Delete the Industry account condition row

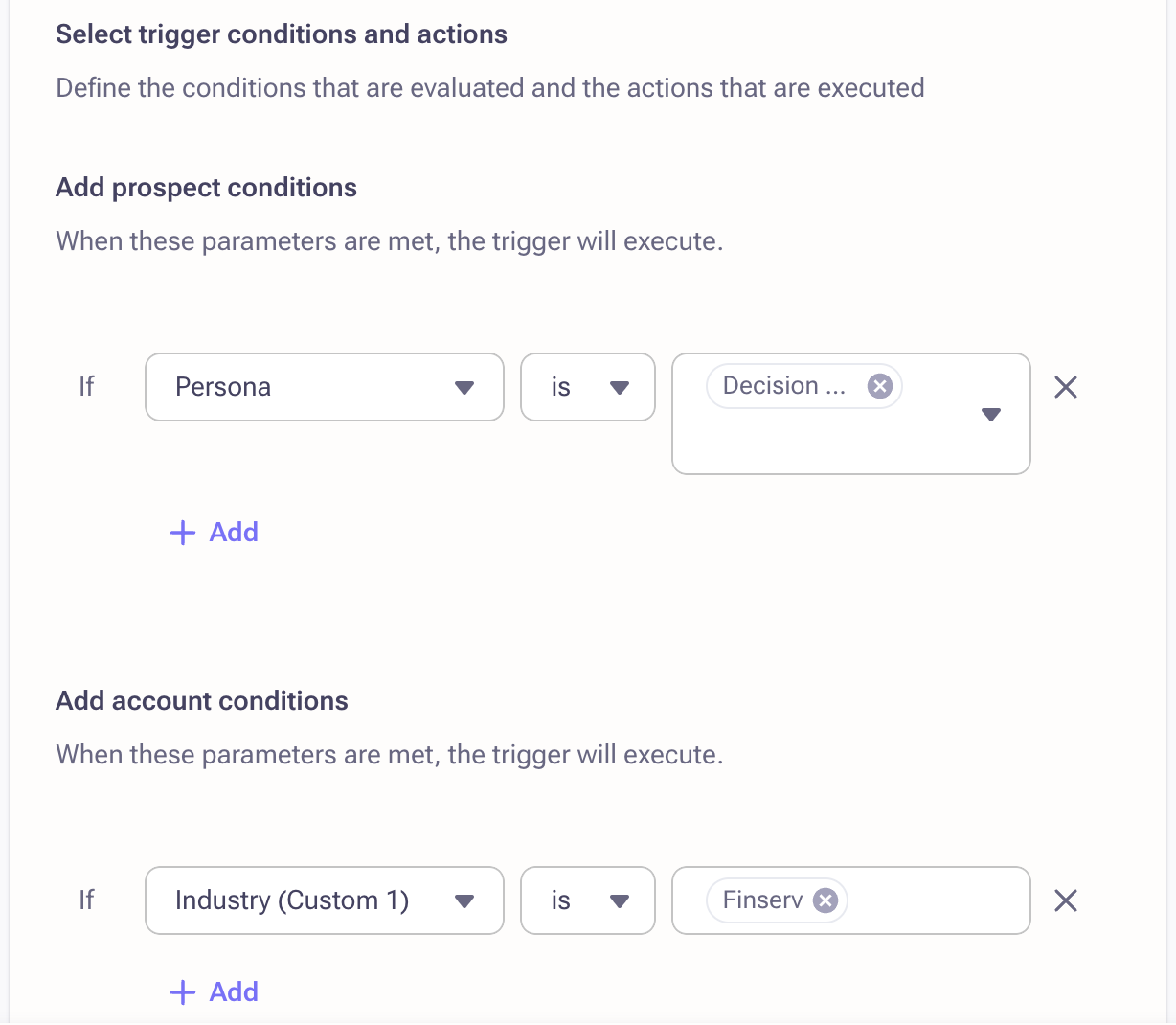(x=1065, y=900)
